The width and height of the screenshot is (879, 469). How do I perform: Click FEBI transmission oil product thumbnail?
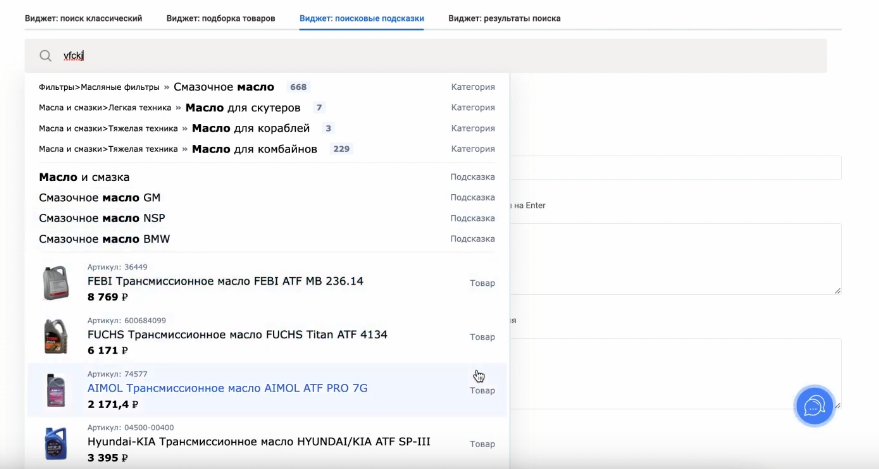[55, 283]
